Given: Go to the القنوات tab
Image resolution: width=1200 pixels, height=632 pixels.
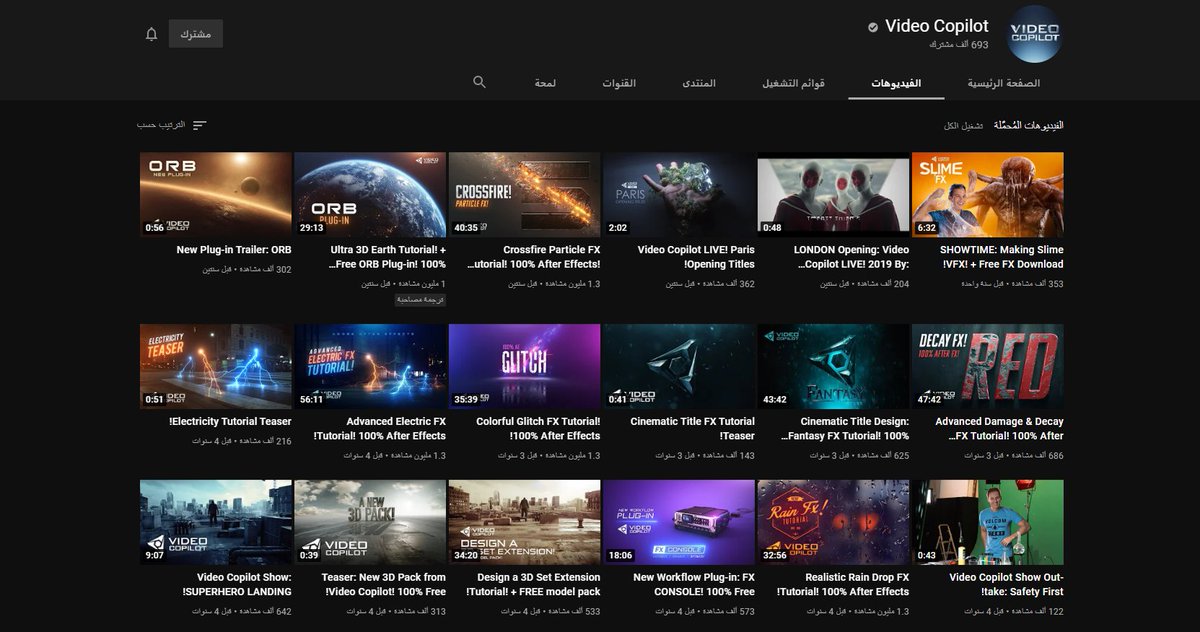Looking at the screenshot, I should (619, 83).
